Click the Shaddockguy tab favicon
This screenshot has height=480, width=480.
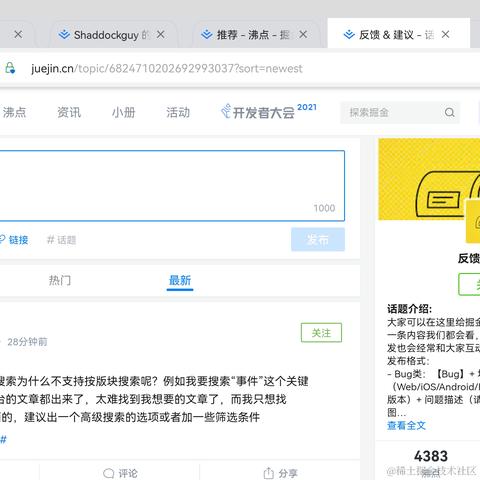(x=64, y=34)
